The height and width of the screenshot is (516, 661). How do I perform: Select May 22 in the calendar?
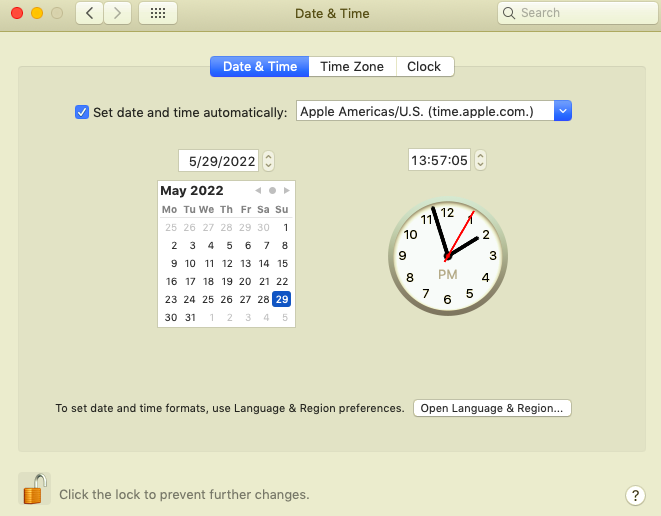[x=282, y=282]
